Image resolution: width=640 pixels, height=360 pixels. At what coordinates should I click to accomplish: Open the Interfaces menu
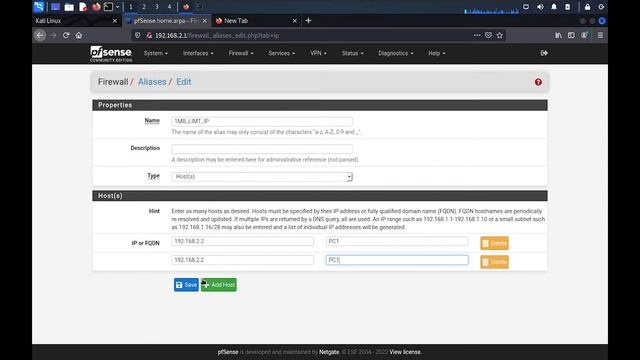(198, 53)
